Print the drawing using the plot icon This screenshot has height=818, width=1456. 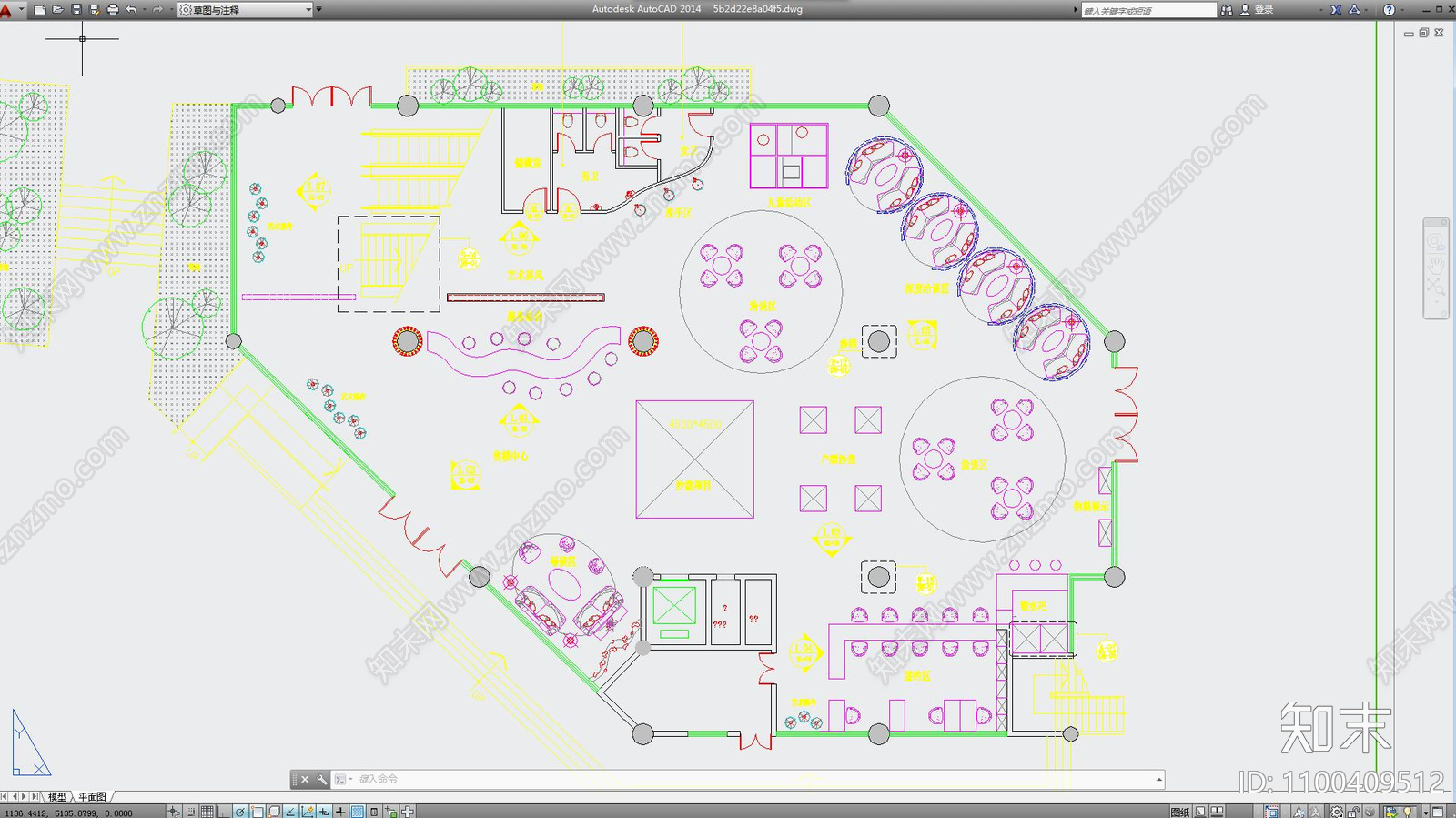[x=113, y=9]
